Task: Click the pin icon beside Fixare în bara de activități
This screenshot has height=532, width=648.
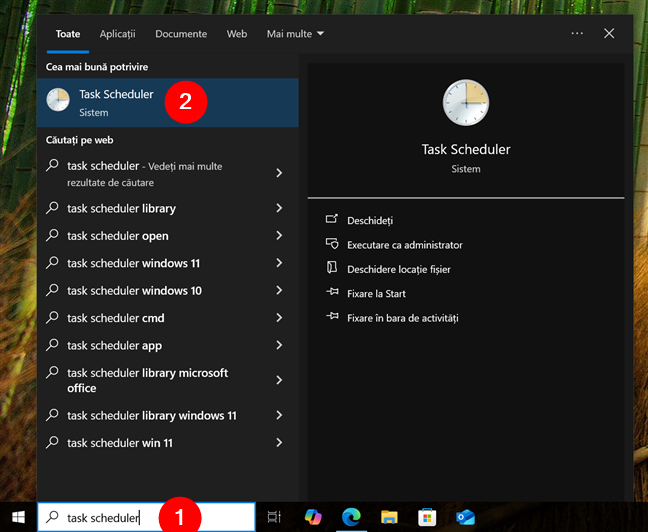Action: coord(332,317)
